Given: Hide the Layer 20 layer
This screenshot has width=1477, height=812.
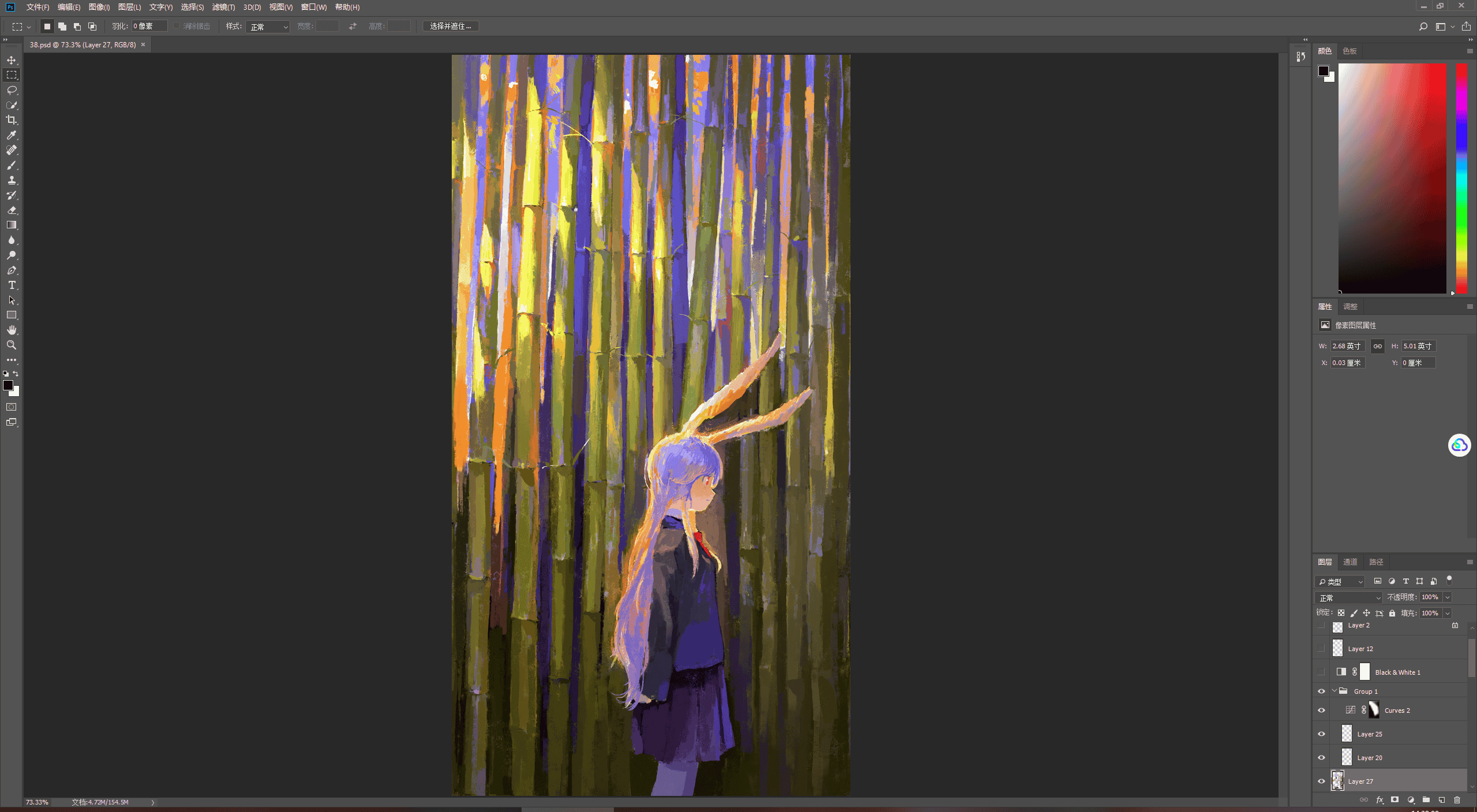Looking at the screenshot, I should coord(1321,758).
